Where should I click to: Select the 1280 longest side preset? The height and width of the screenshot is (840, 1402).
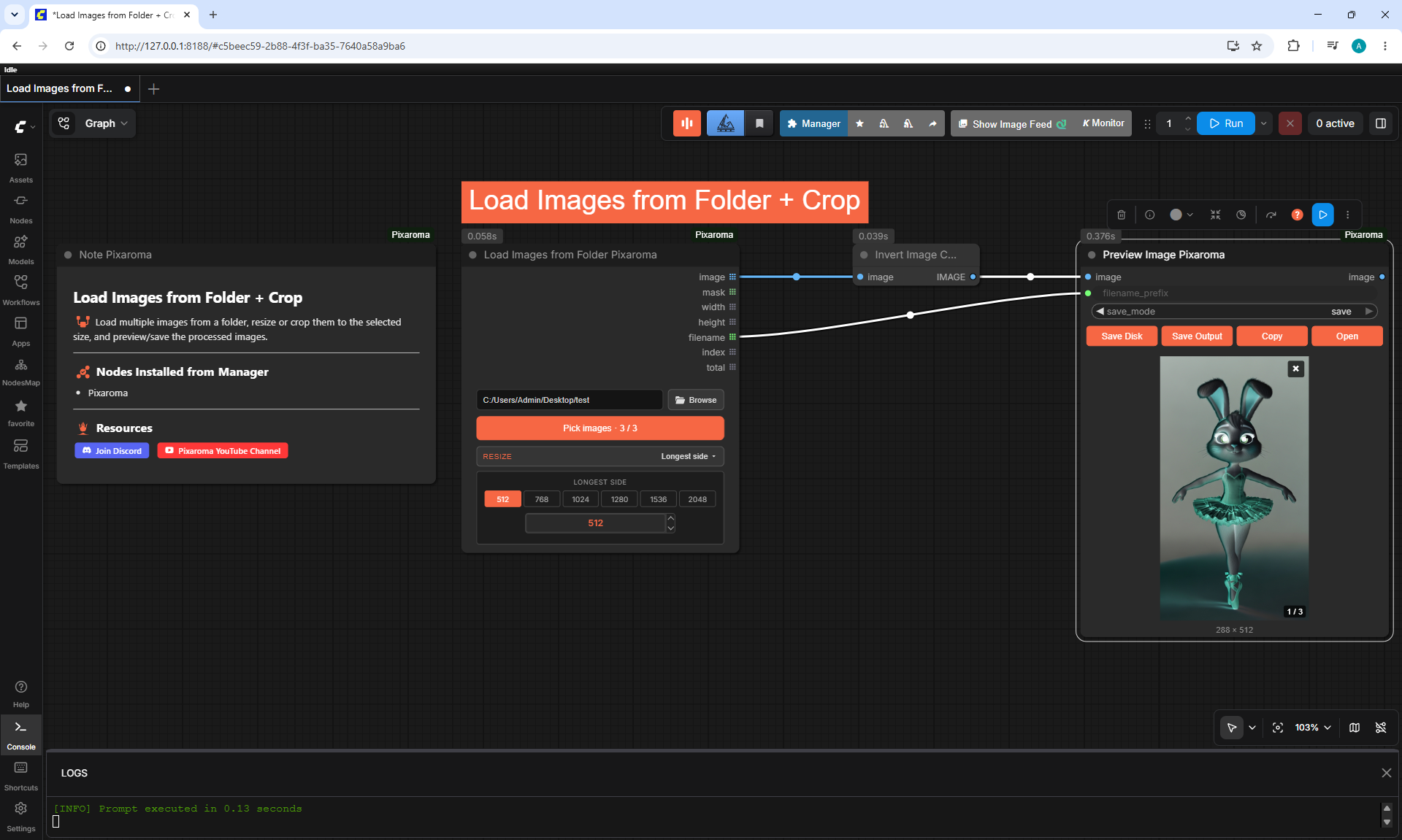[x=619, y=499]
